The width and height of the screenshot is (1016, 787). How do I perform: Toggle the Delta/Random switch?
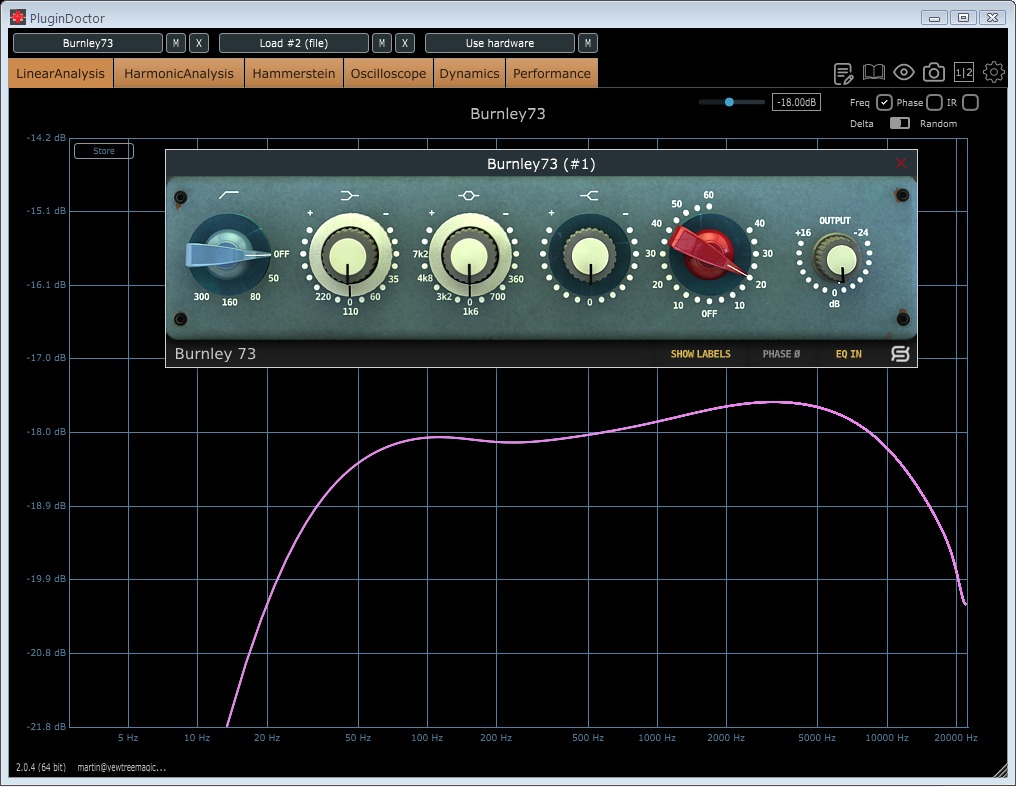(x=899, y=124)
